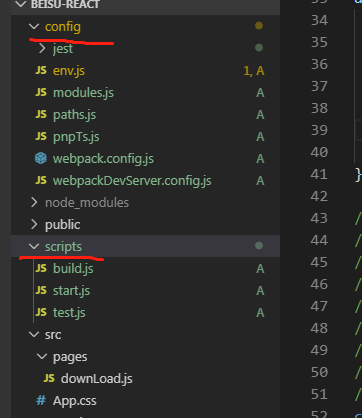Expand the public folder

point(34,224)
